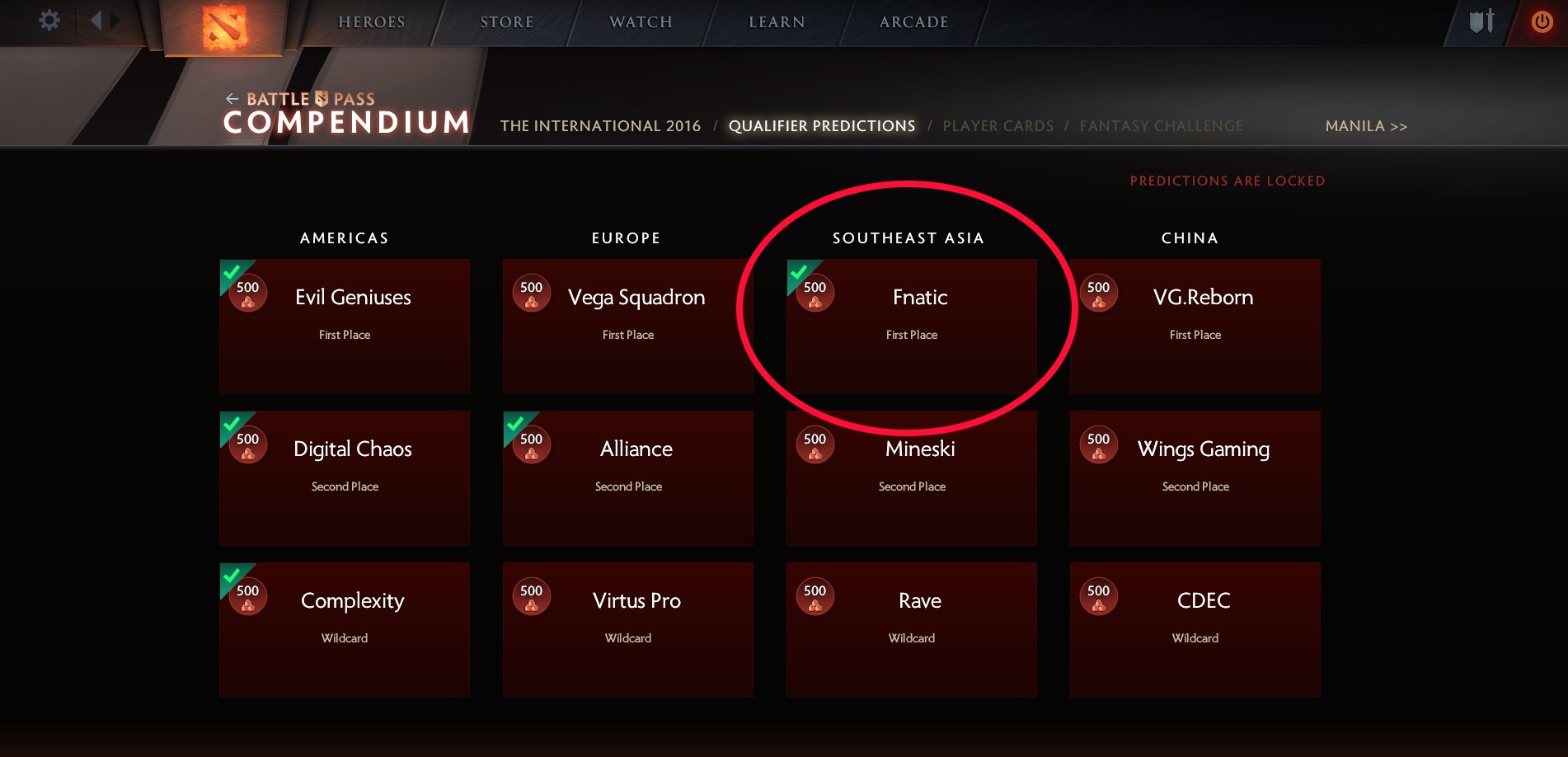
Task: Click the 500 points badge on VG.Reborn
Action: click(1098, 293)
